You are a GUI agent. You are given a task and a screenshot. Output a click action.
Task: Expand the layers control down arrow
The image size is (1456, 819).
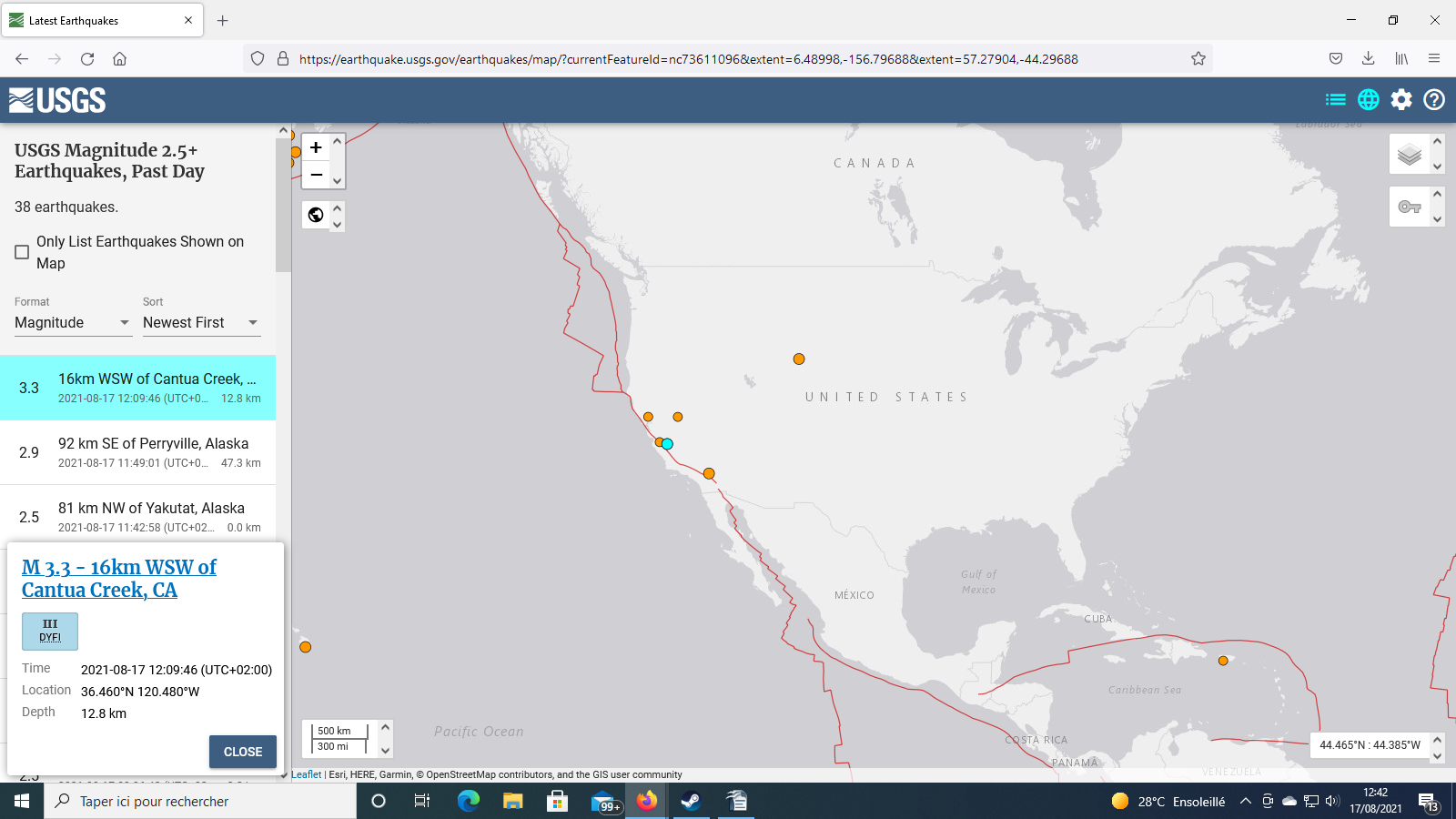click(x=1437, y=167)
